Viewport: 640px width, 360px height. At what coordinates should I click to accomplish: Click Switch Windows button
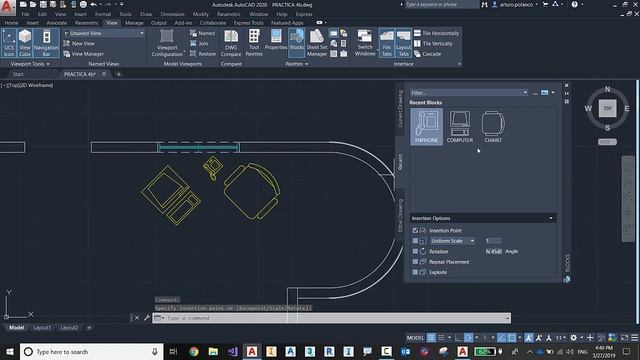[x=365, y=43]
